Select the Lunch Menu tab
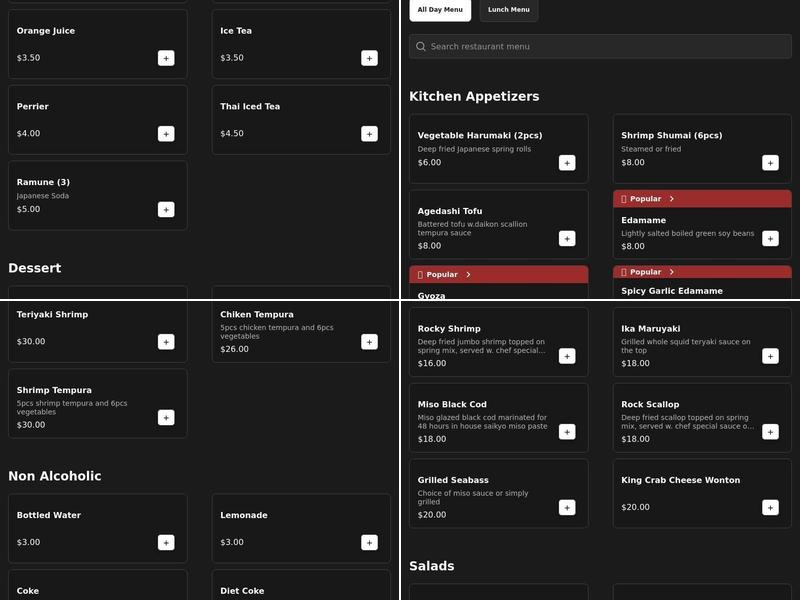Screen dimensions: 800x600 click(509, 10)
